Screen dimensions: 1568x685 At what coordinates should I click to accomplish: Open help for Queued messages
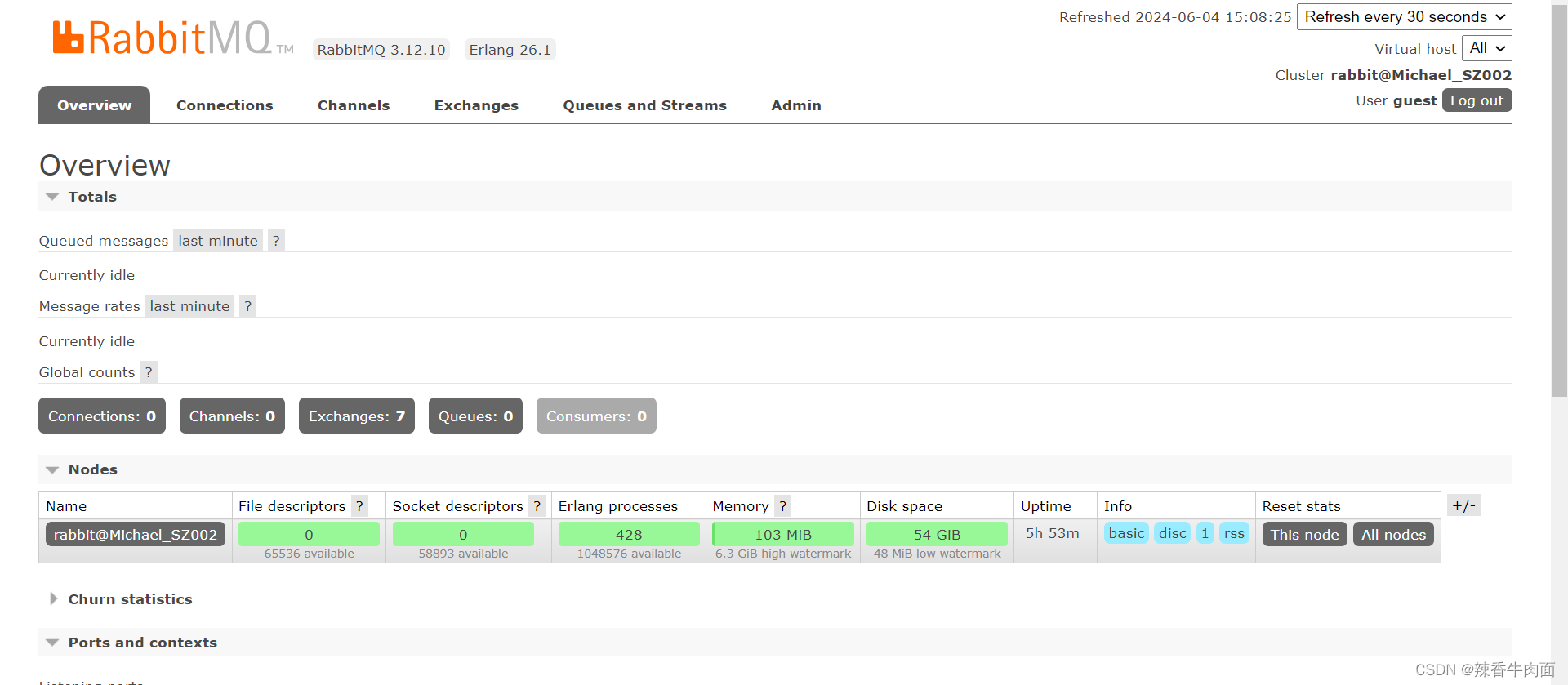pyautogui.click(x=276, y=241)
